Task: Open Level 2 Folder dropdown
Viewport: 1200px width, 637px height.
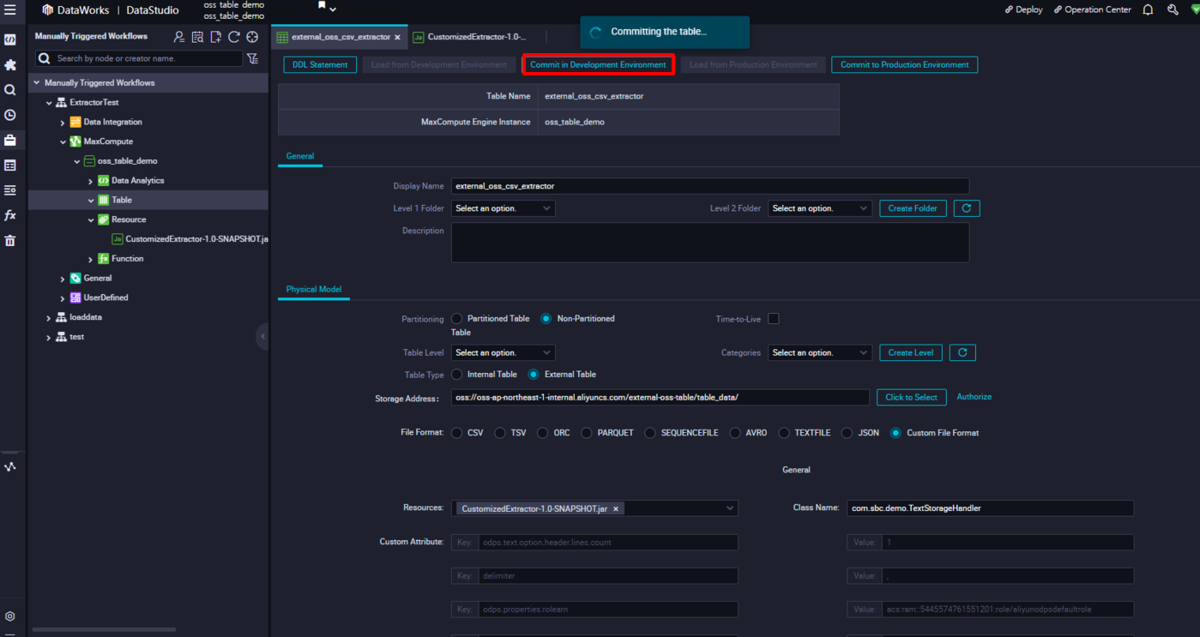Action: 820,208
